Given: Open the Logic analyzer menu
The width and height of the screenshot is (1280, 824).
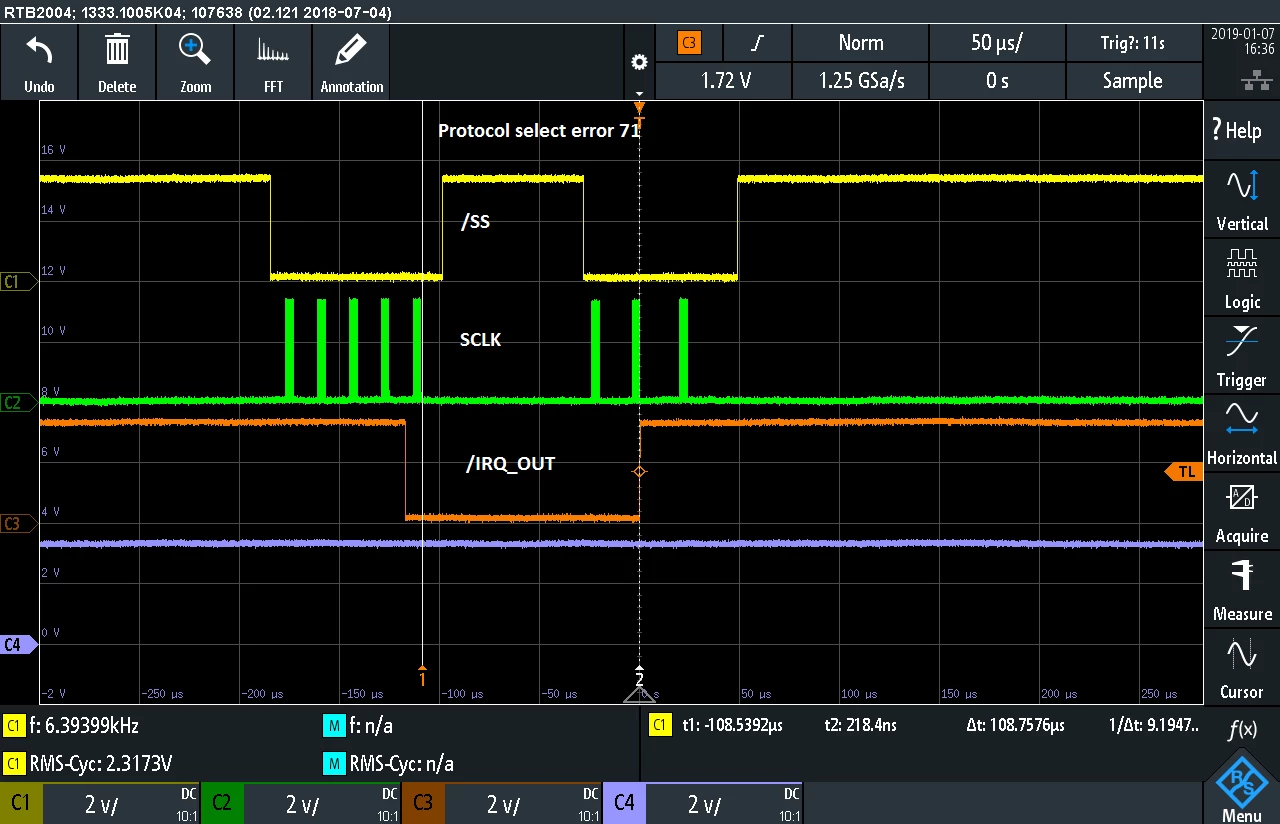Looking at the screenshot, I should pos(1242,279).
